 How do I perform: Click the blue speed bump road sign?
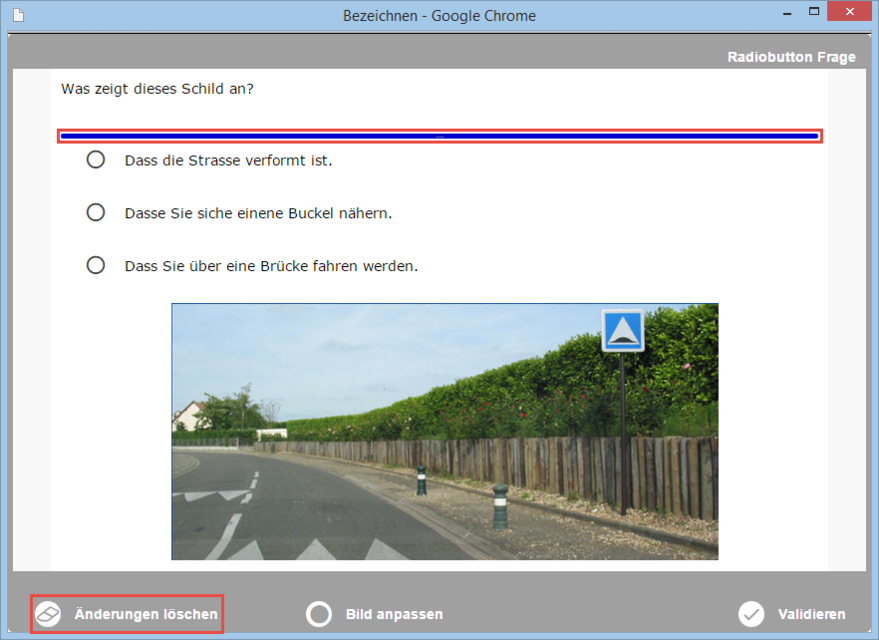point(622,331)
